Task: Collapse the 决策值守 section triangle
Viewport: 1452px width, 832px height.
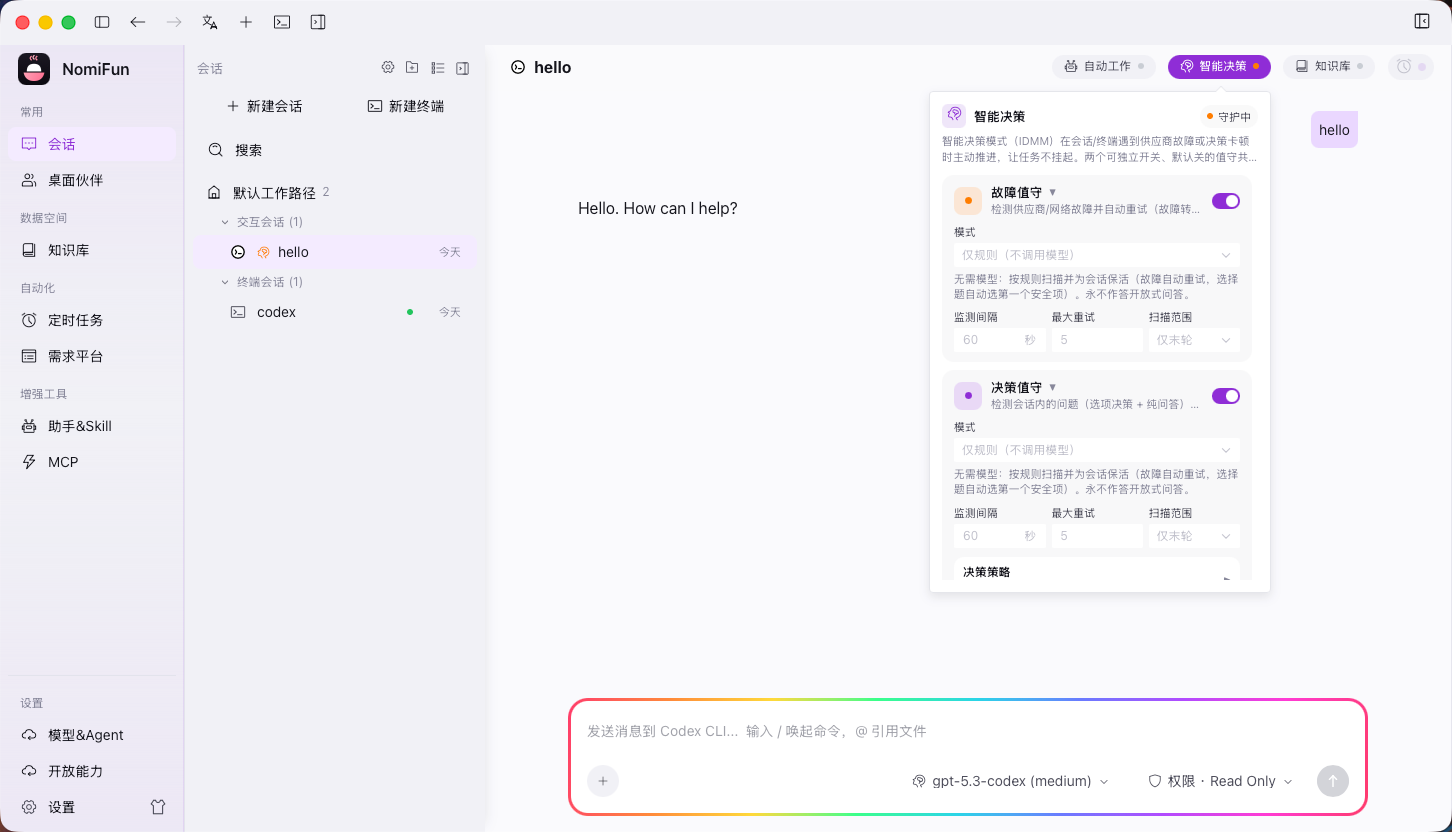Action: tap(1052, 387)
